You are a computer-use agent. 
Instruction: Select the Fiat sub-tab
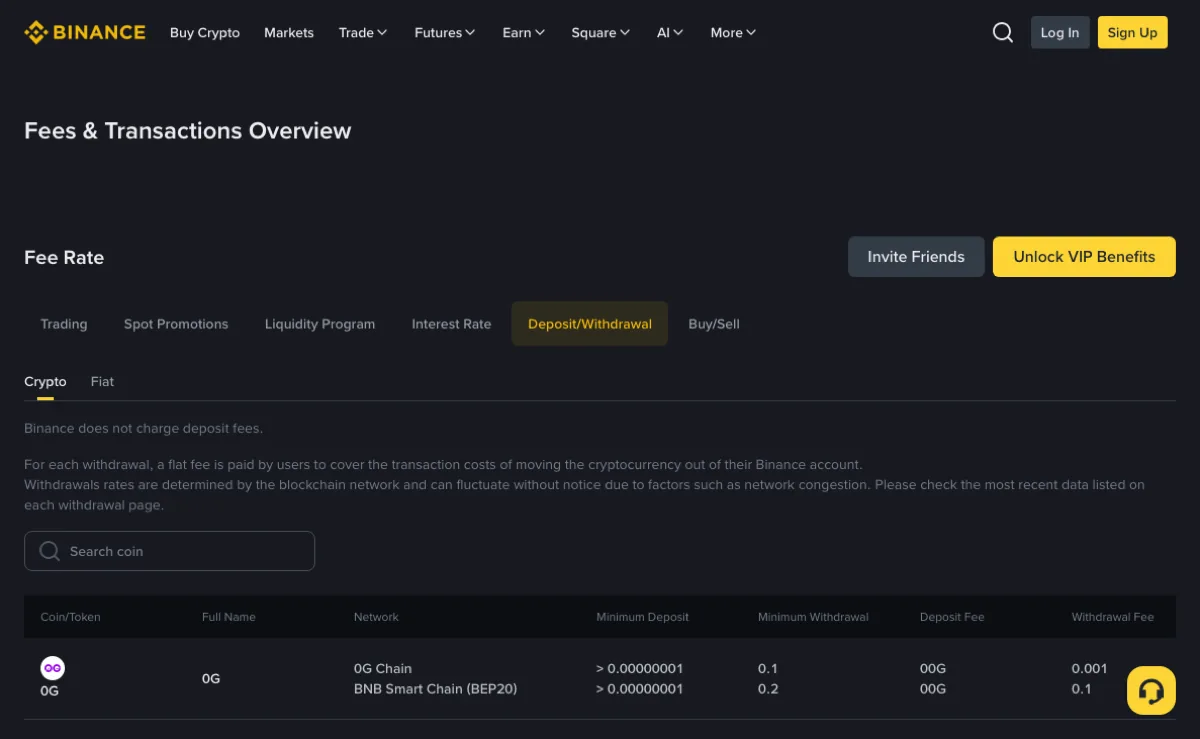coord(102,382)
